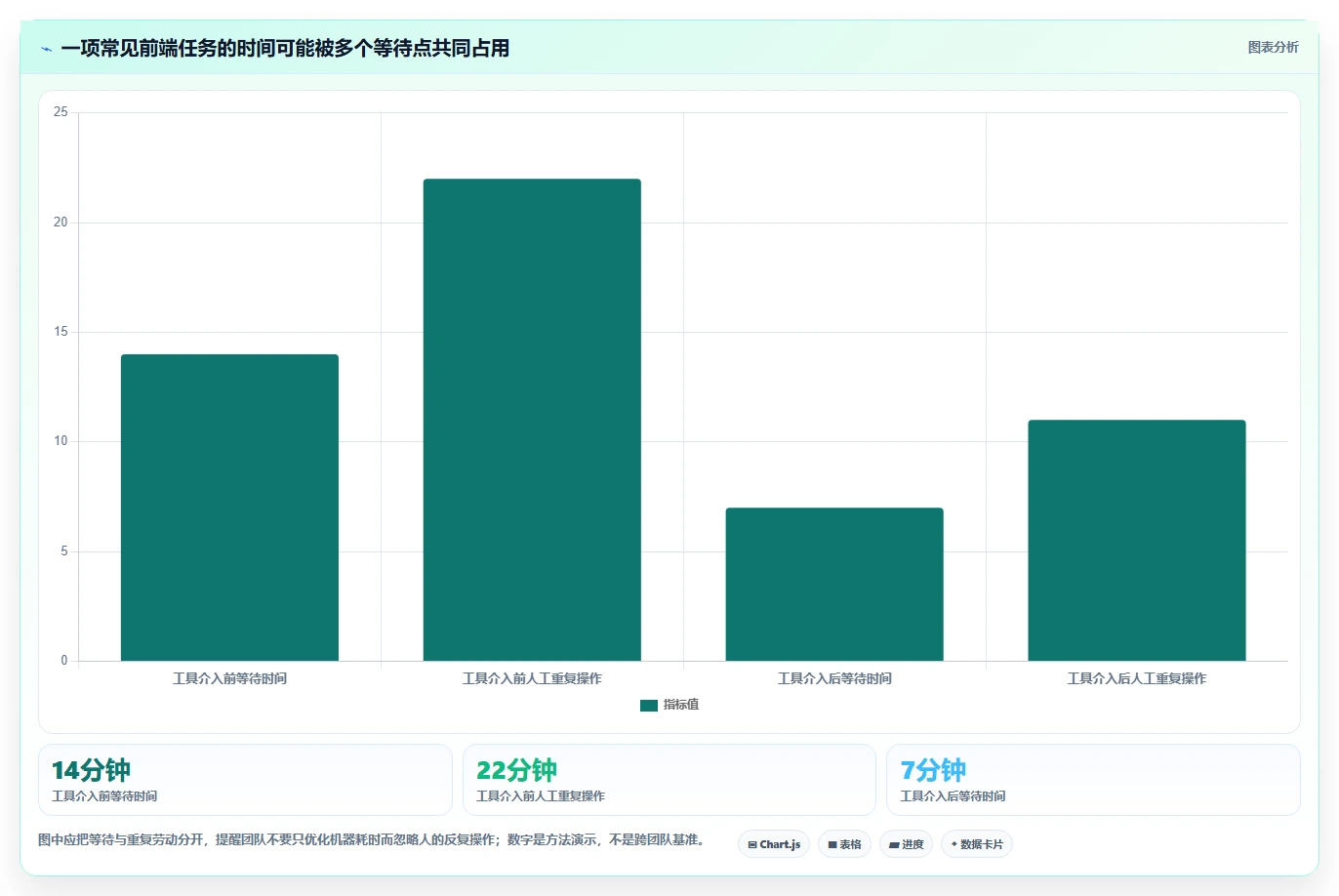Click the 数据卡片 tag
1339x896 pixels.
[x=977, y=844]
